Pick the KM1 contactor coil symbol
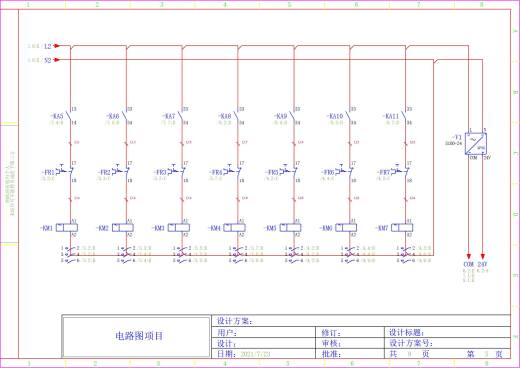Viewport: 520px width, 368px height. pos(67,228)
